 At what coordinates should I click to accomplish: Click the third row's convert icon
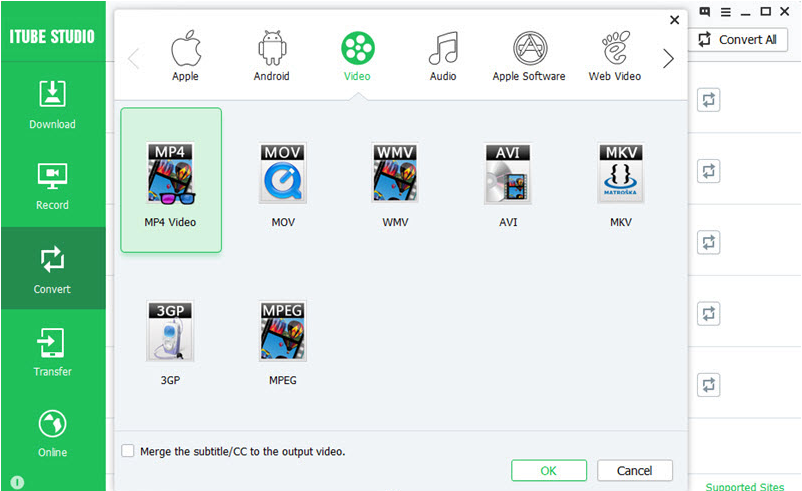tap(708, 242)
